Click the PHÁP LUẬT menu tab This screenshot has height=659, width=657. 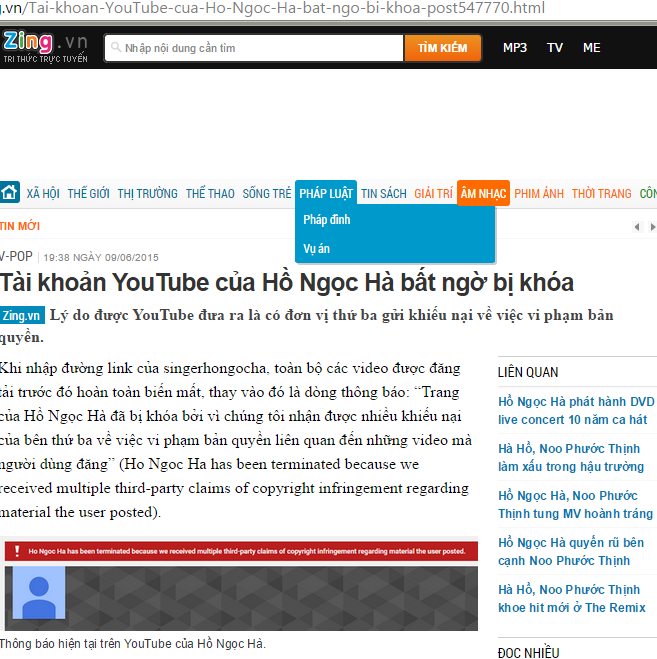tap(326, 193)
